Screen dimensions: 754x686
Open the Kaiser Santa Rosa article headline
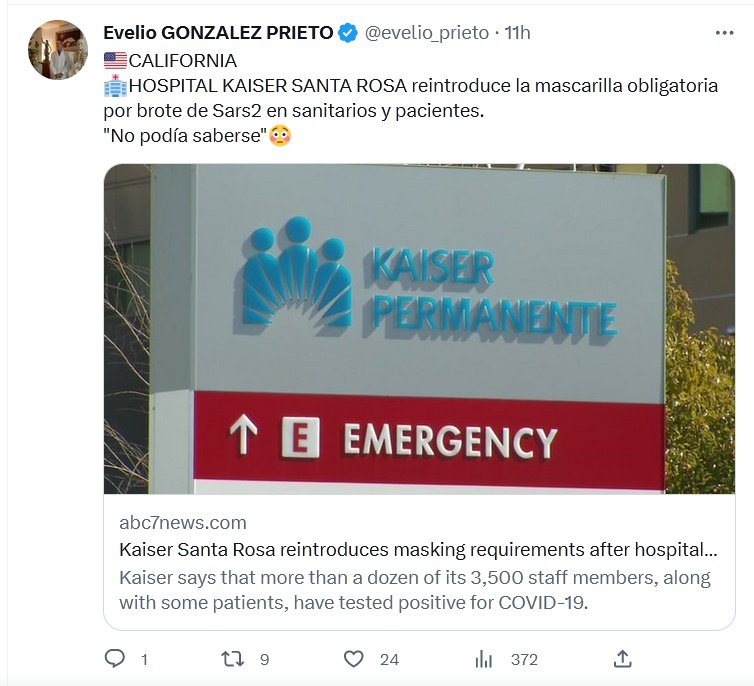click(x=418, y=549)
